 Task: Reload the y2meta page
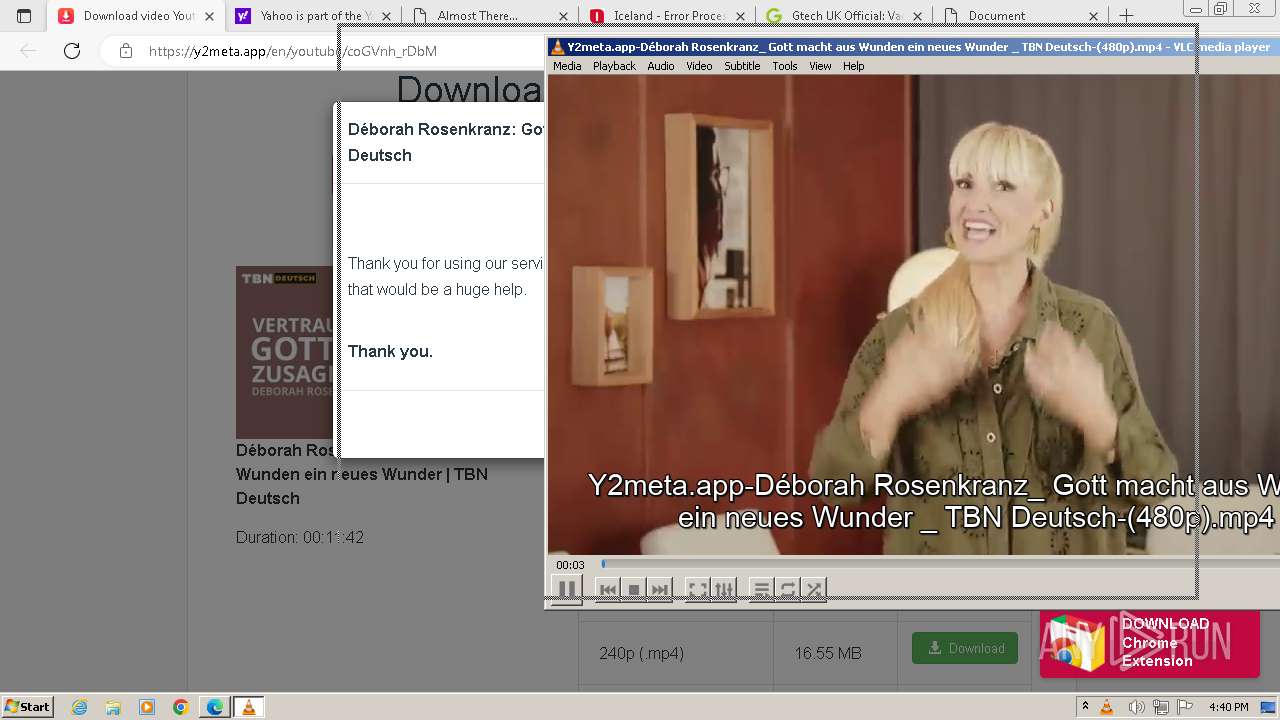click(72, 51)
